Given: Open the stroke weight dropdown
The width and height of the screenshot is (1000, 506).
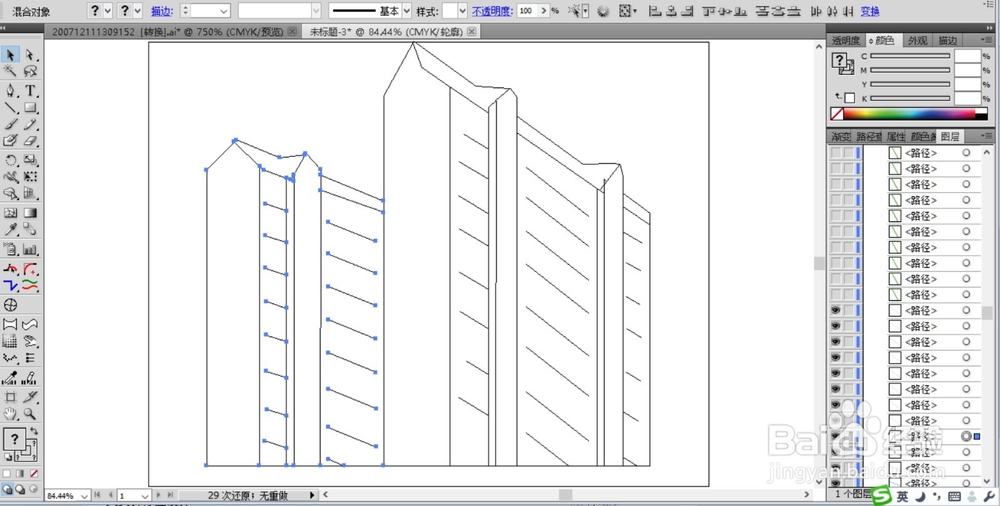Looking at the screenshot, I should [223, 11].
